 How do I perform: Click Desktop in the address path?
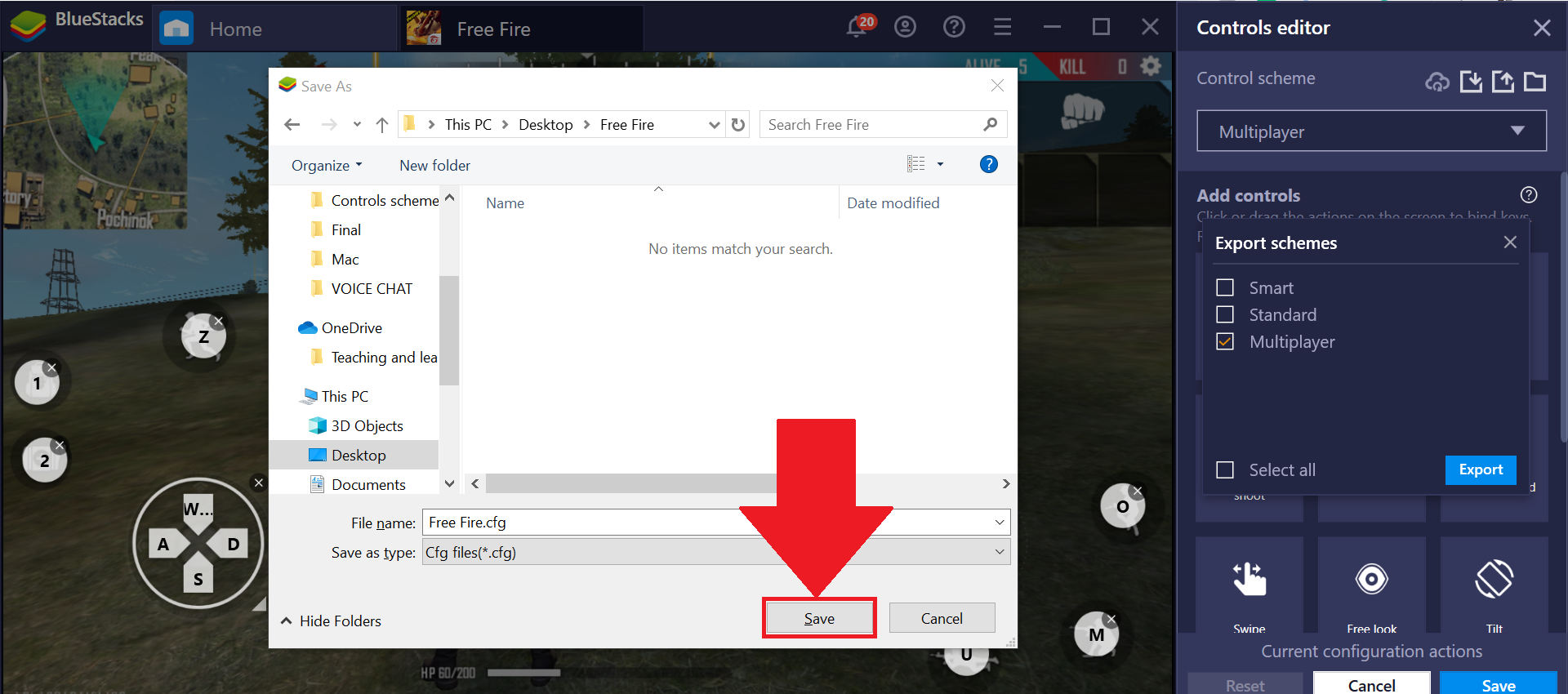[x=546, y=124]
